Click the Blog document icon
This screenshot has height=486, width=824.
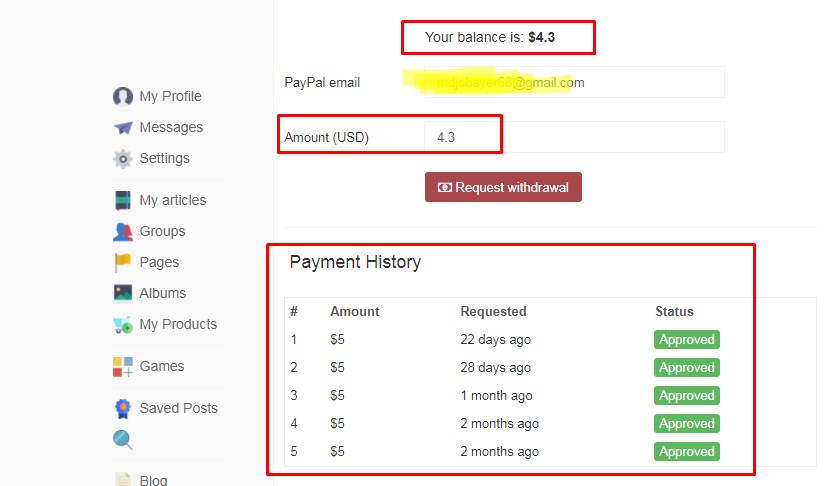pyautogui.click(x=123, y=480)
